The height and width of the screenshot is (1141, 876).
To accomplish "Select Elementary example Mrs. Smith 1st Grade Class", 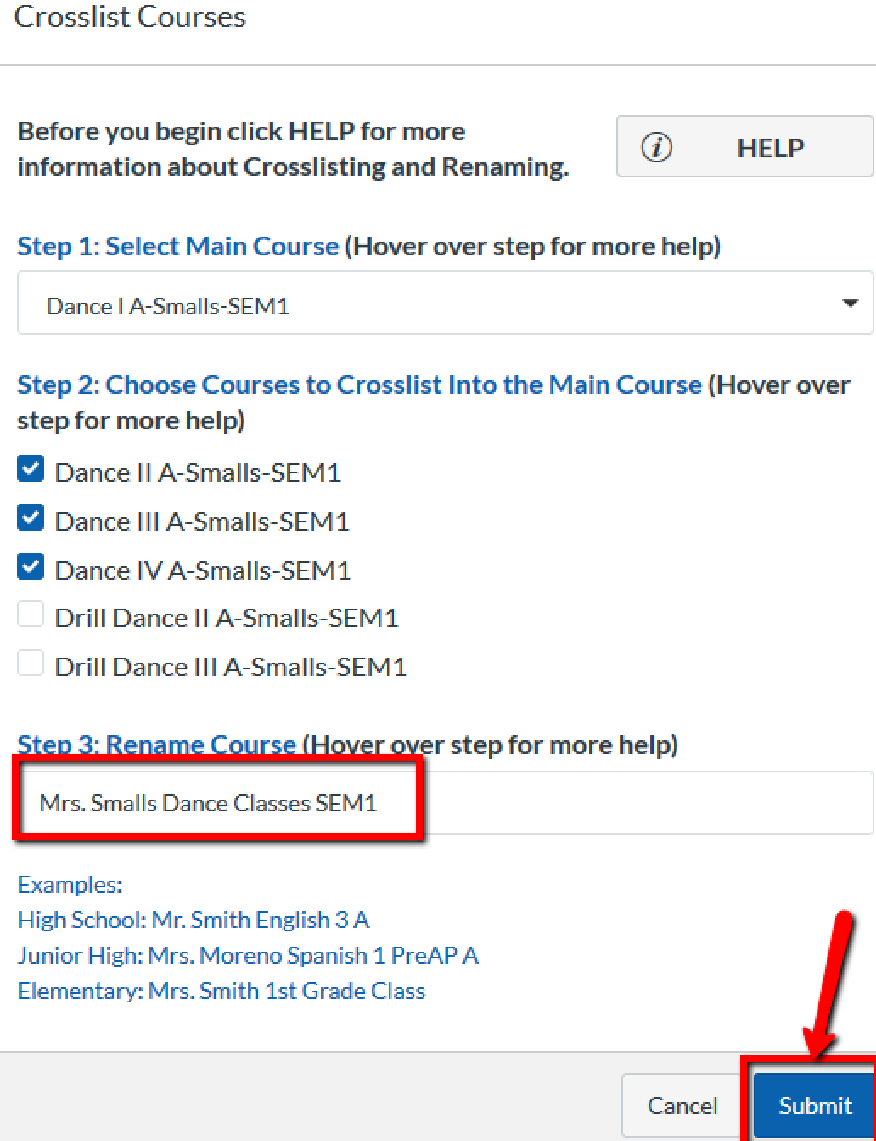I will pyautogui.click(x=221, y=992).
